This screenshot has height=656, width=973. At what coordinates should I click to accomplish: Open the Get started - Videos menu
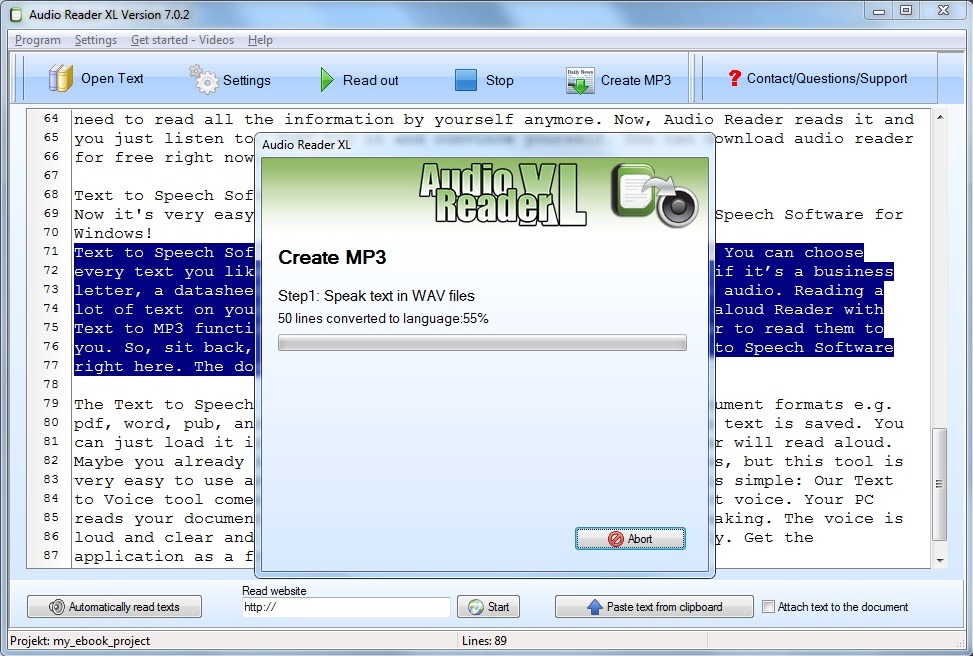(182, 40)
